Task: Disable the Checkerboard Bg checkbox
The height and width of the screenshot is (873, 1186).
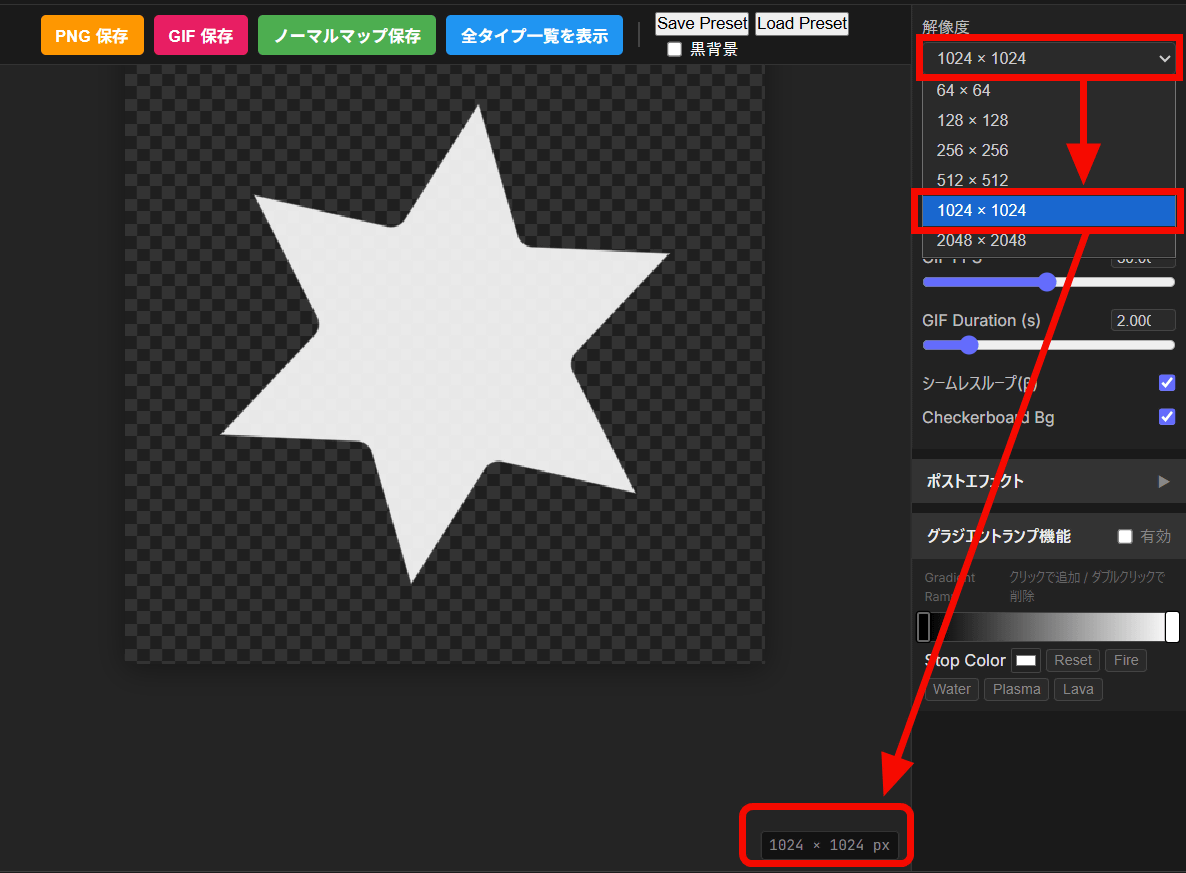Action: [1166, 417]
